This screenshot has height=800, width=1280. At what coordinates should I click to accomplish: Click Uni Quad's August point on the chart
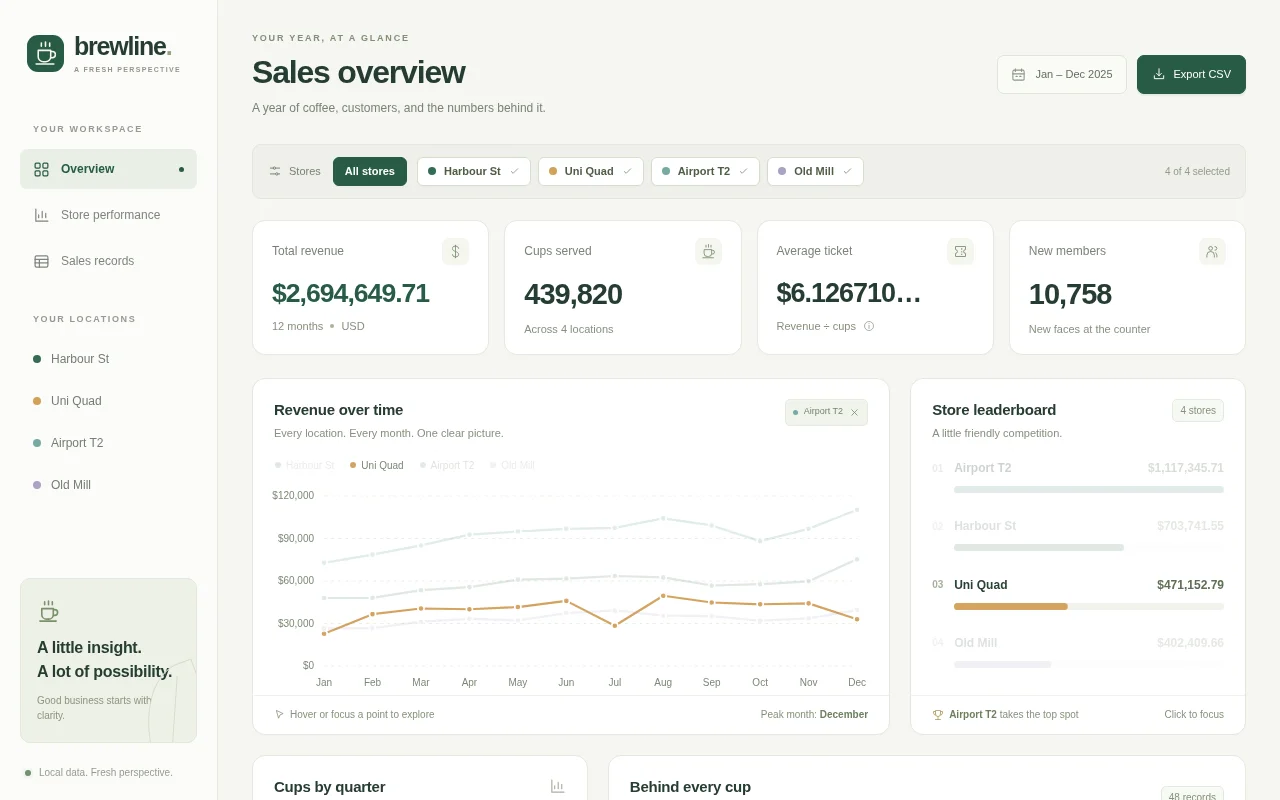[663, 595]
